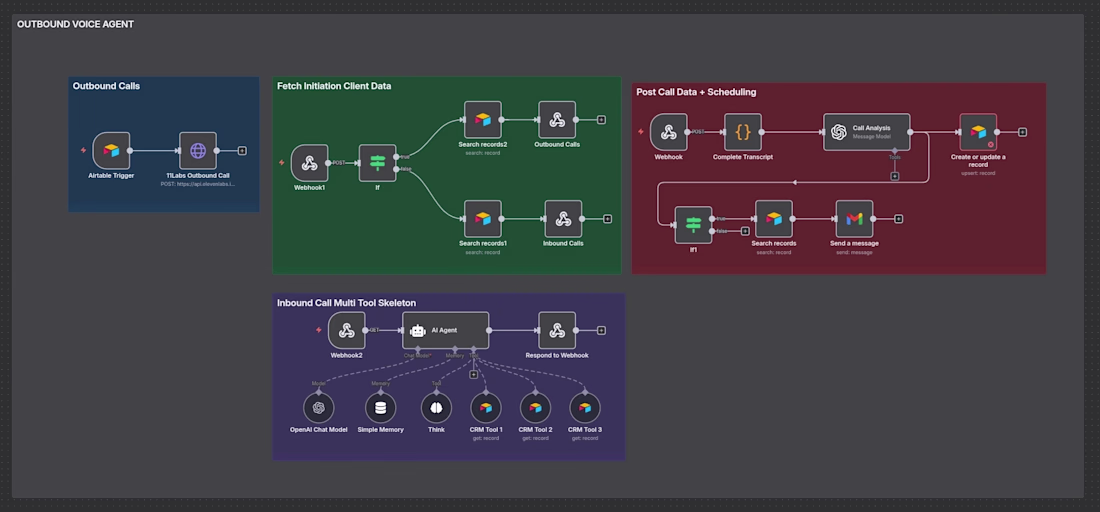Add another tool to the AI Agent
Image resolution: width=1100 pixels, height=512 pixels.
(x=474, y=375)
